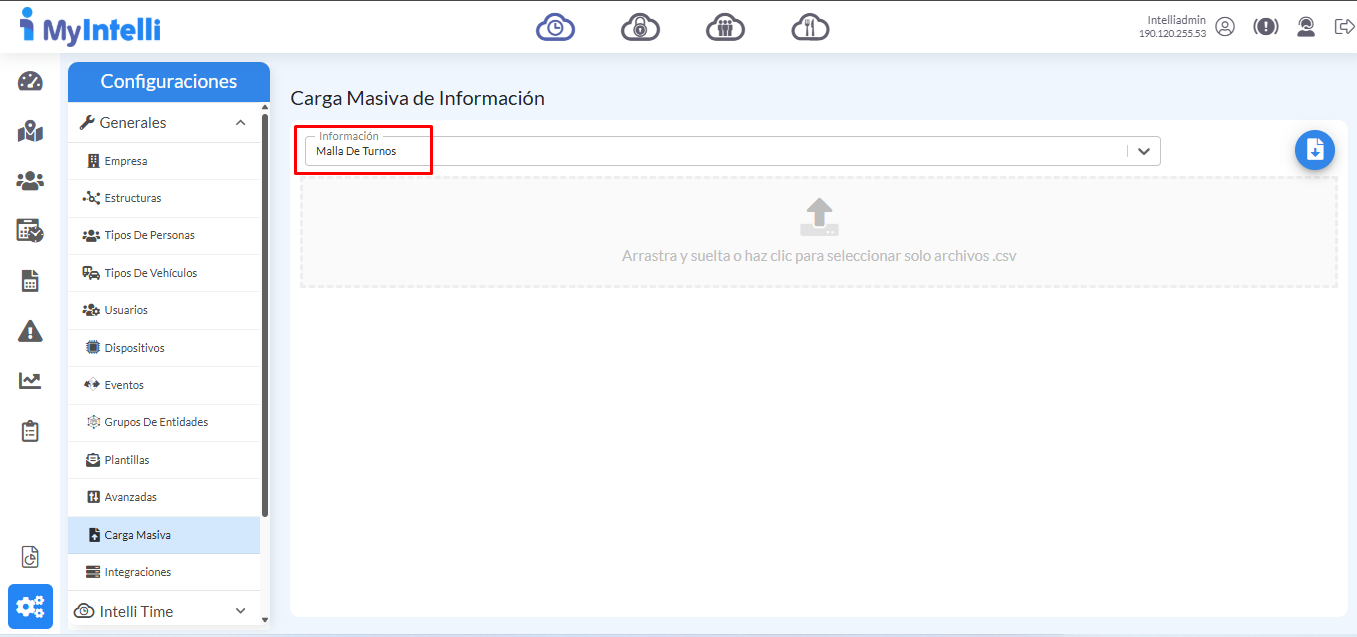Select Usuarios from the Generales menu
This screenshot has height=637, width=1357.
click(x=126, y=310)
